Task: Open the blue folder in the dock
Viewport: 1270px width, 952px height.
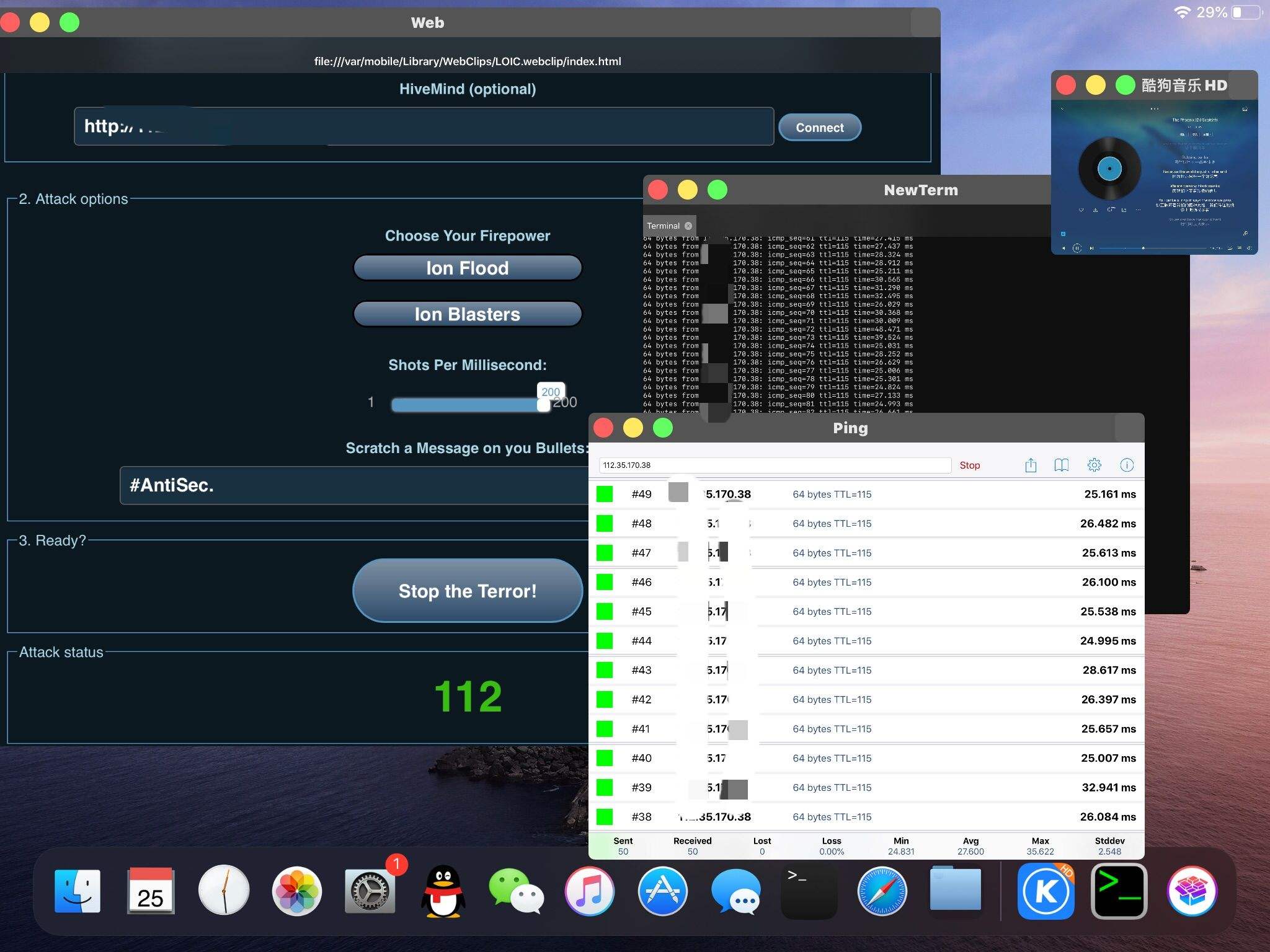Action: coord(955,889)
